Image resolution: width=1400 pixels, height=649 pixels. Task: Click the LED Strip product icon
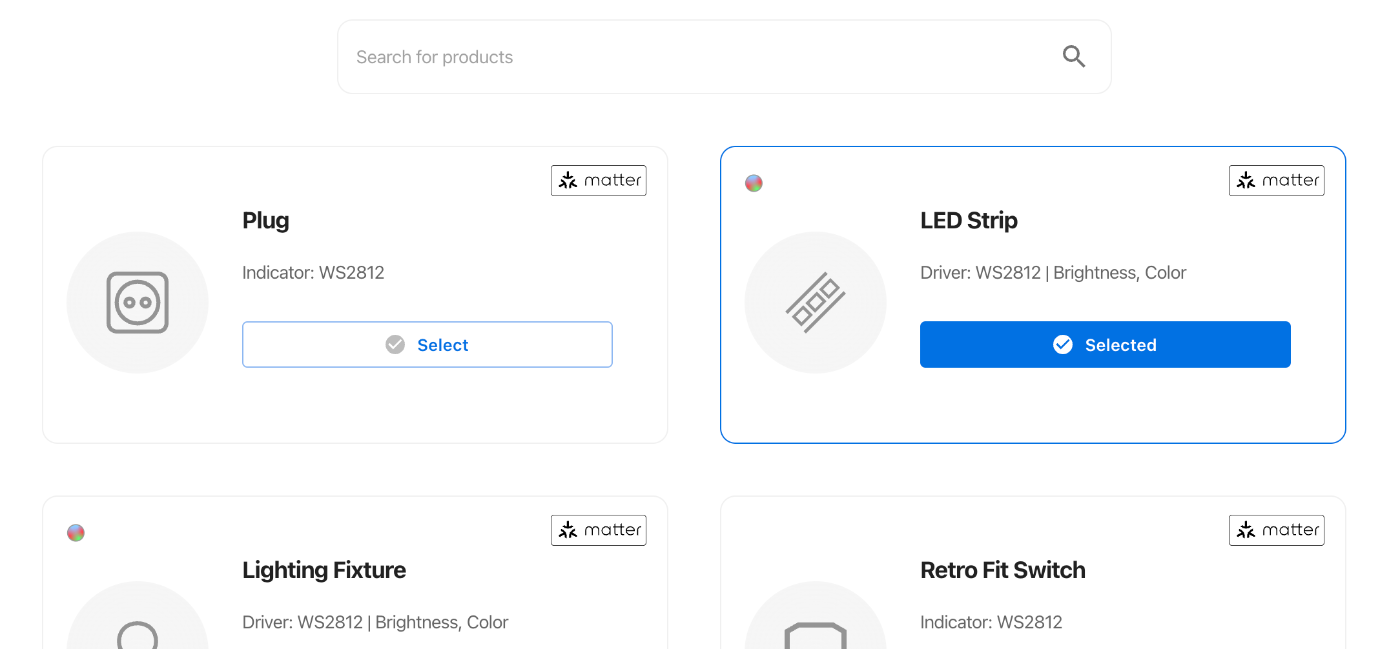click(816, 302)
